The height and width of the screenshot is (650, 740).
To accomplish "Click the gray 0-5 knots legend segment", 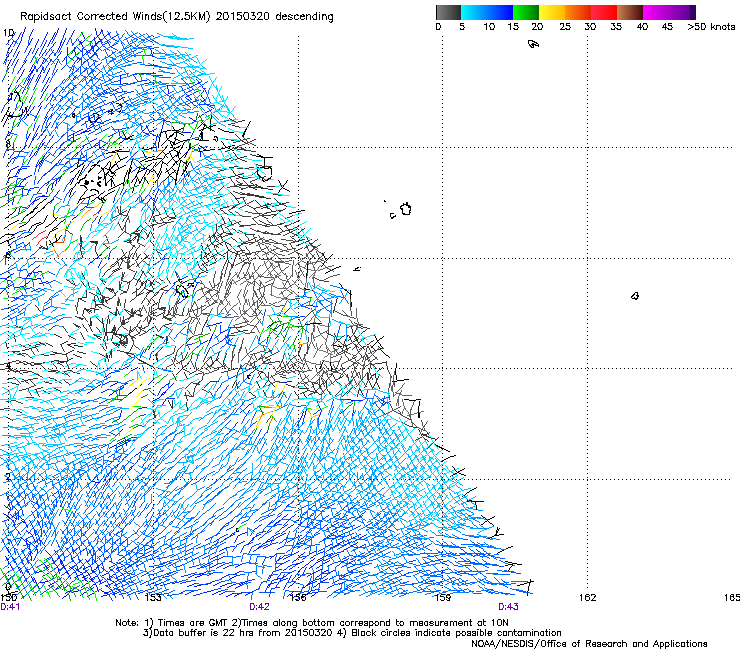I will [448, 12].
